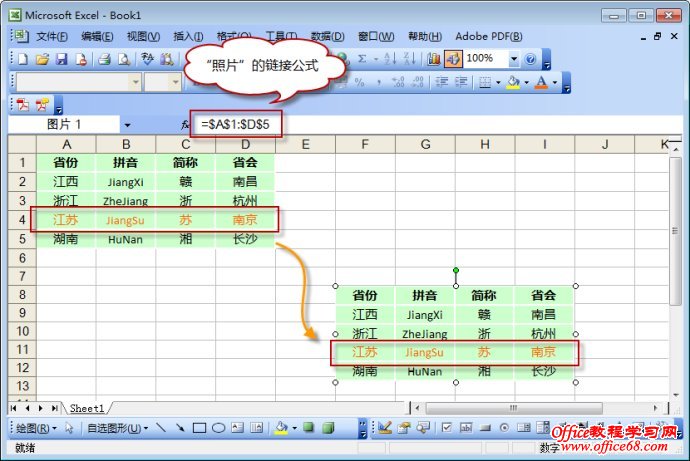Expand the Borders dropdown arrow
Image resolution: width=690 pixels, height=461 pixels.
point(498,82)
